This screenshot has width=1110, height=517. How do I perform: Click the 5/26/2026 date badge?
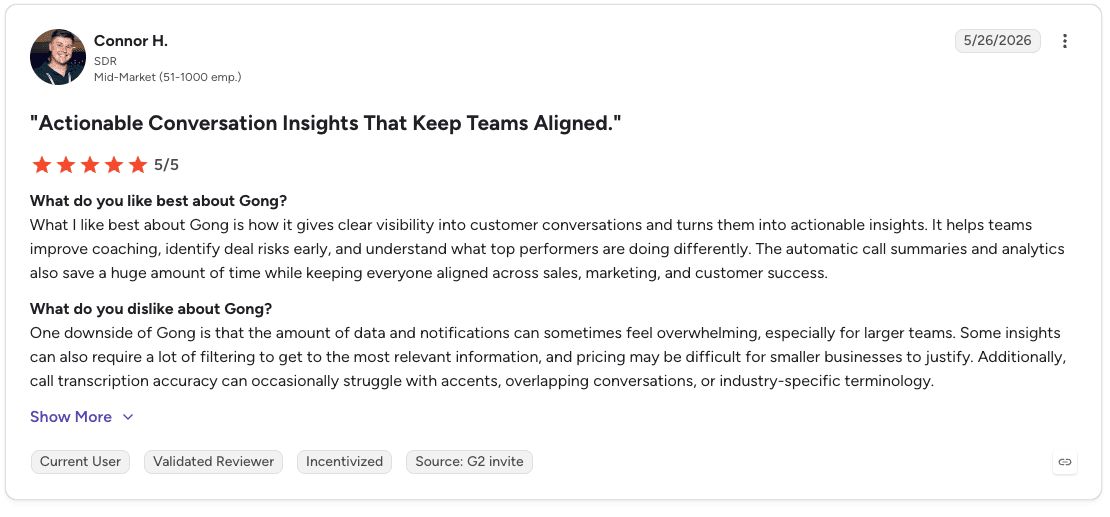coord(997,41)
